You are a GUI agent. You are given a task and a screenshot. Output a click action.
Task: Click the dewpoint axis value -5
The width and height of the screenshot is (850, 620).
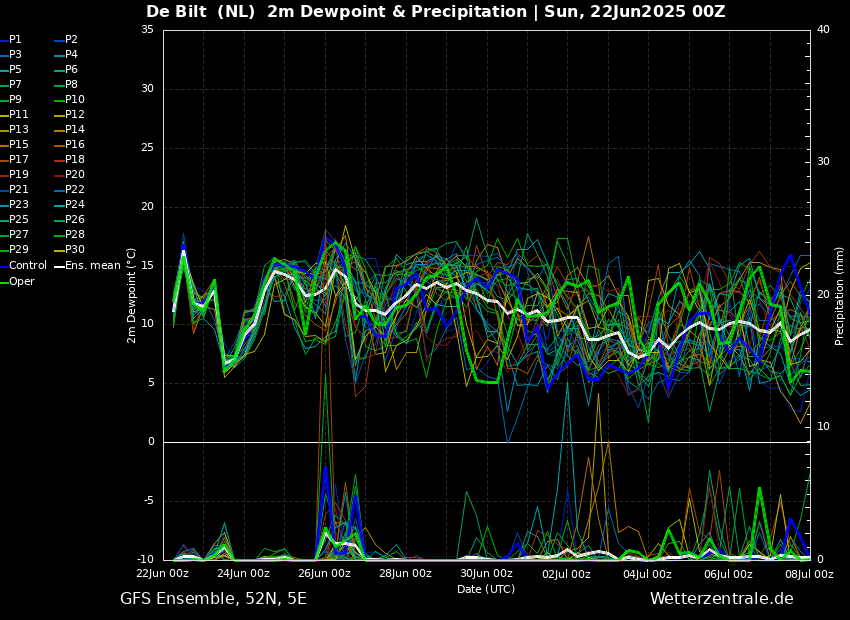tap(148, 501)
